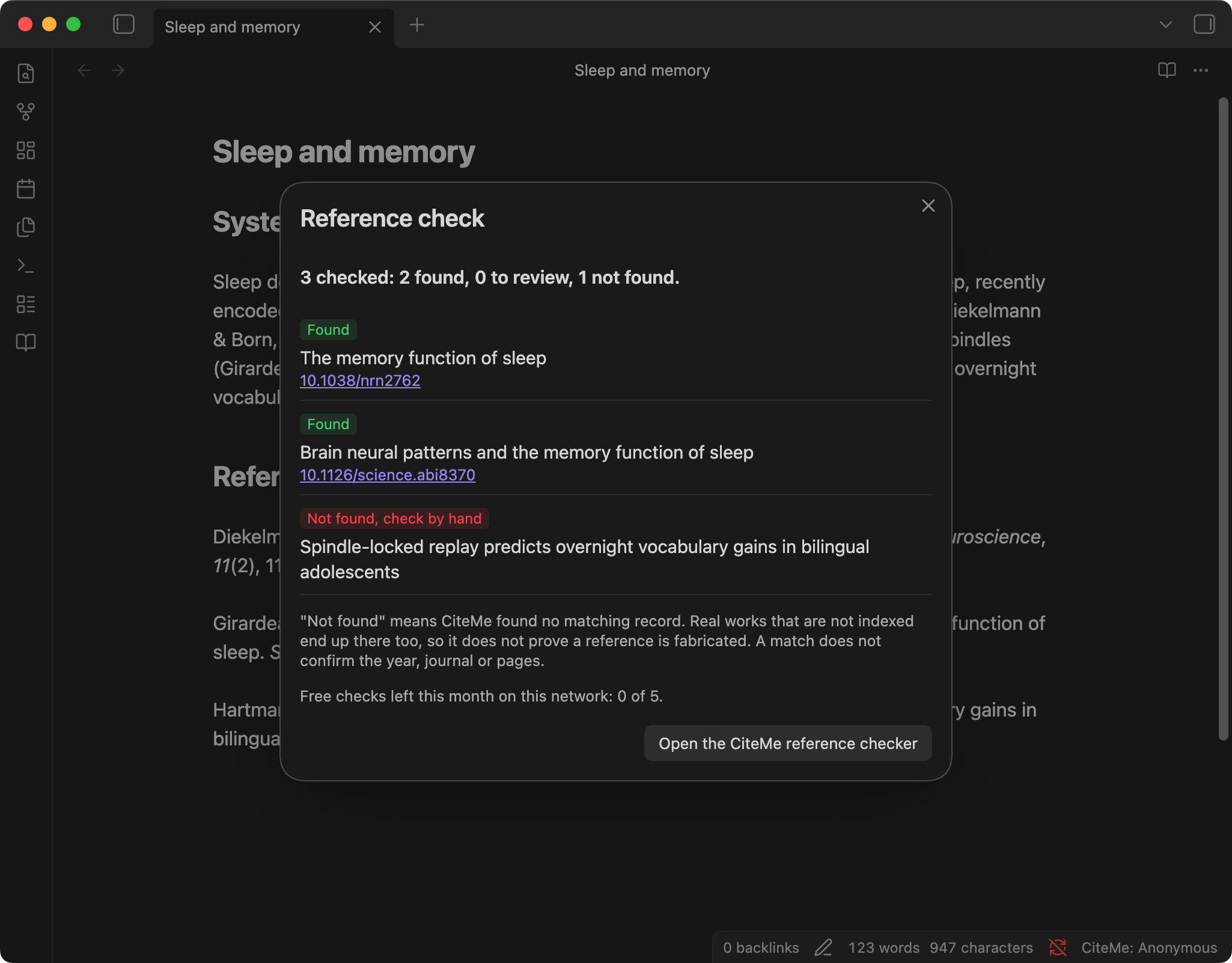Open the templates copy-files icon
Image resolution: width=1232 pixels, height=963 pixels.
point(26,227)
